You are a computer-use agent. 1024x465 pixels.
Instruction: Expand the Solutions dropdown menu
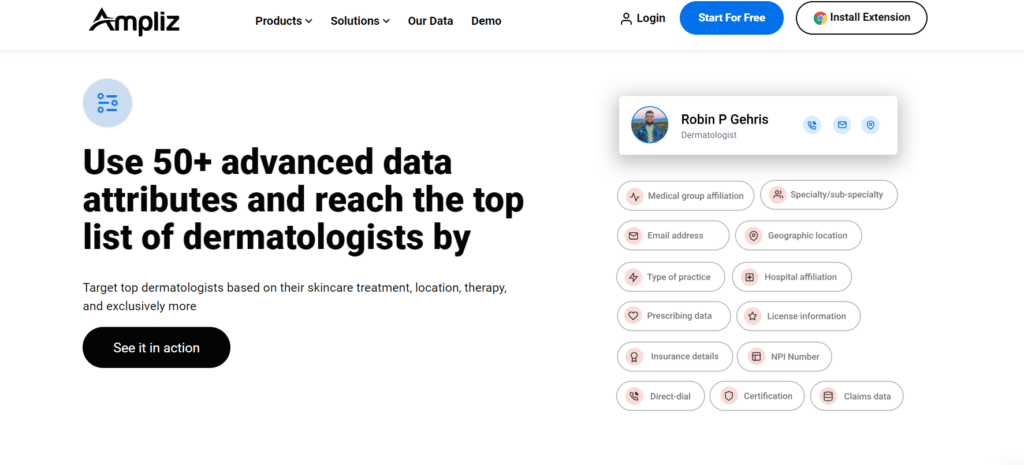(x=360, y=21)
